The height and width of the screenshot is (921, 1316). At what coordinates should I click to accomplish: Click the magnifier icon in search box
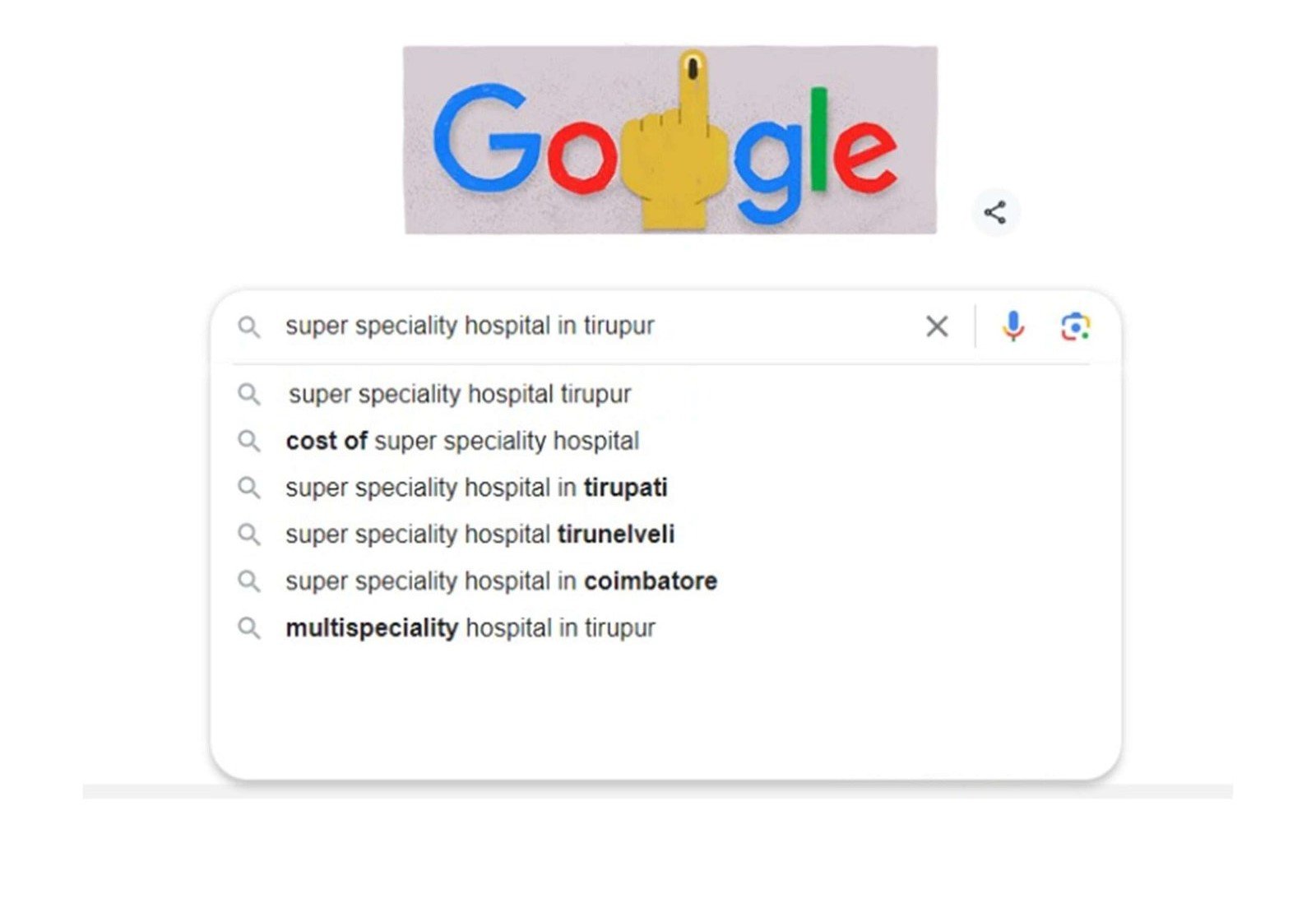(249, 327)
